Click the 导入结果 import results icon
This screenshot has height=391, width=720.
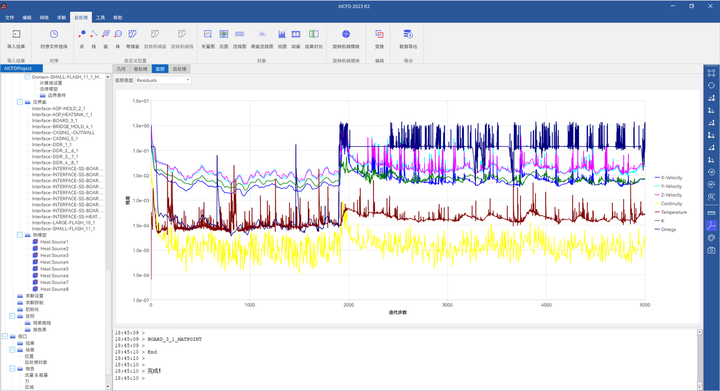click(16, 34)
